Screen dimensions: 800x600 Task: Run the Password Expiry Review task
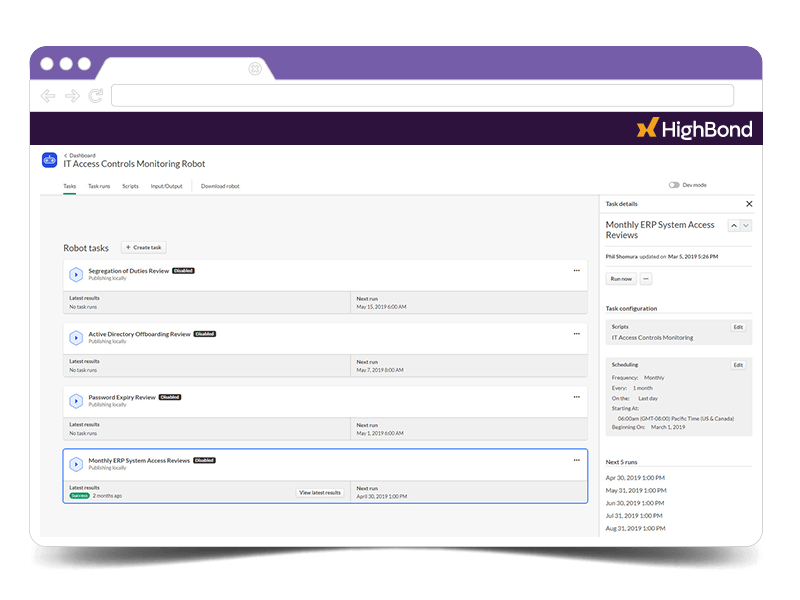point(76,401)
